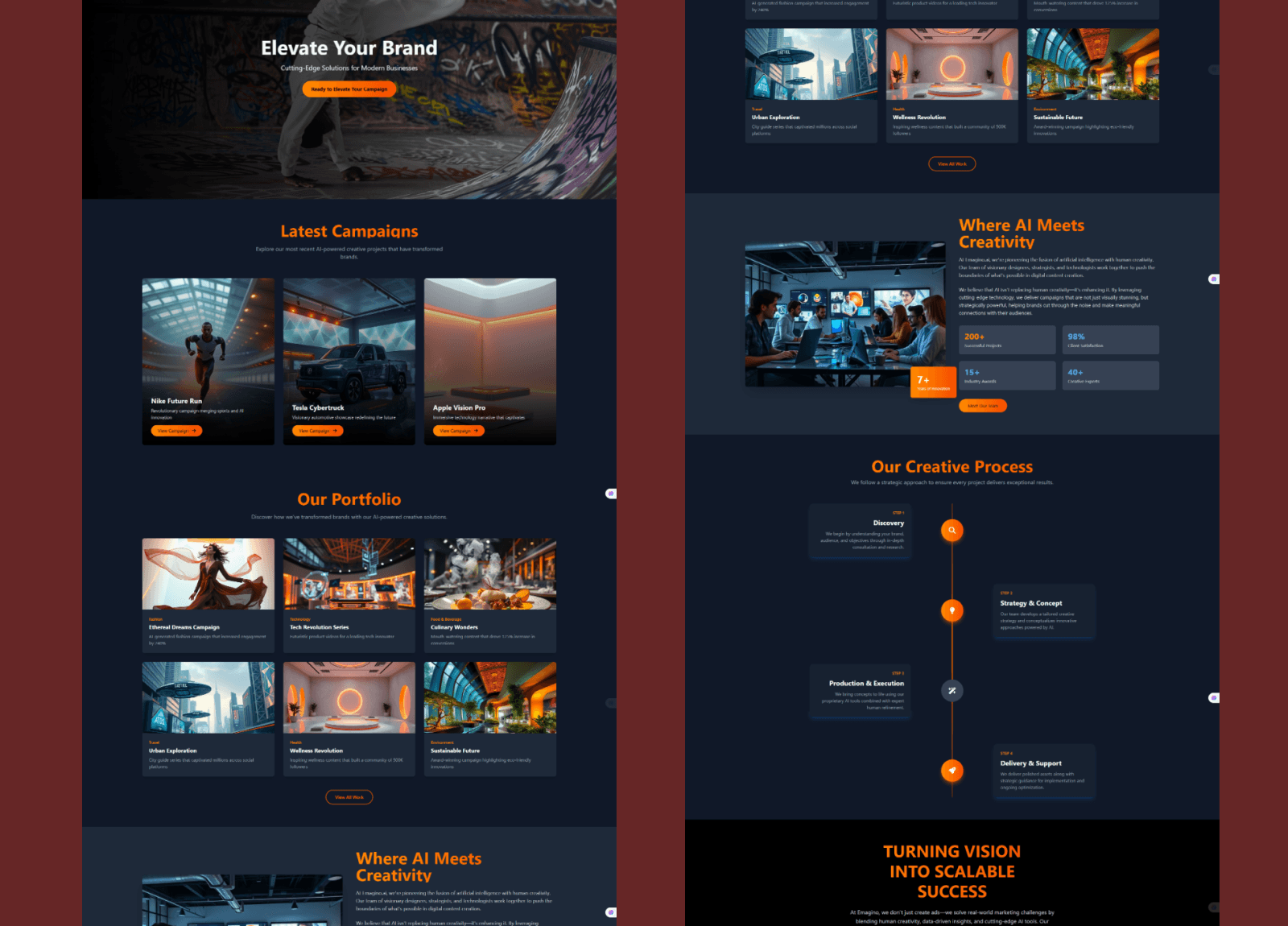Open View Campaign for Tesla Cybertruck
Screen dimensions: 1288x926
click(x=317, y=431)
